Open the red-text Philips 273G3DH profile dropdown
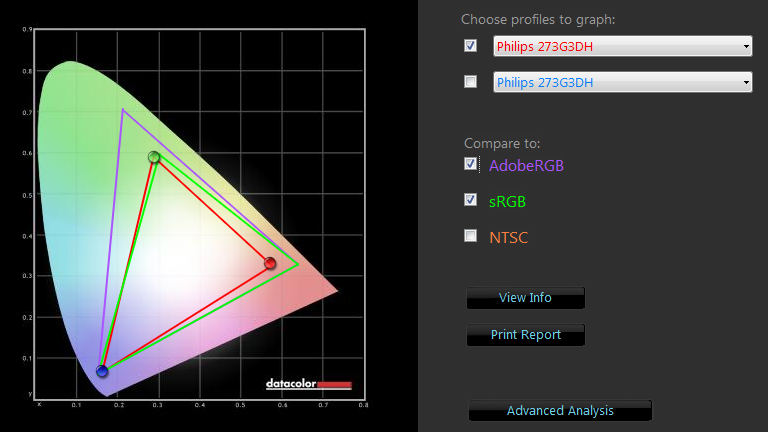768x432 pixels. [622, 47]
